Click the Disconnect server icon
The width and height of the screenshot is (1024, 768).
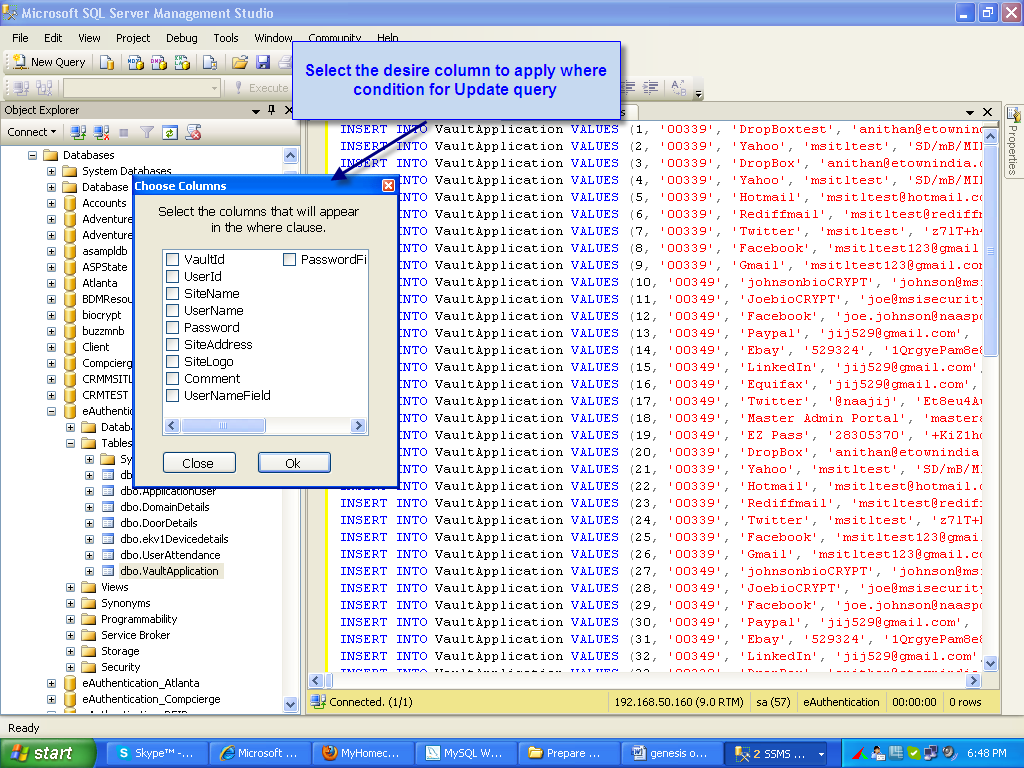(101, 133)
